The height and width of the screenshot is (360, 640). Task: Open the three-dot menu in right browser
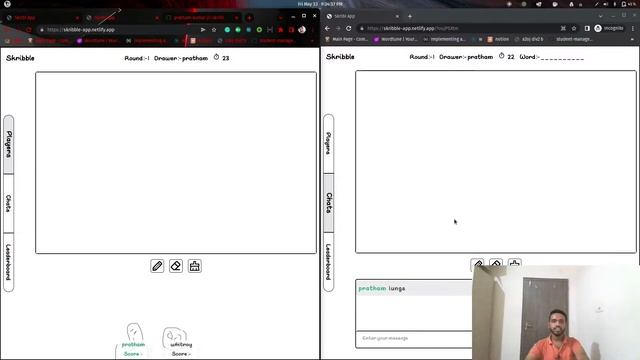coord(633,28)
